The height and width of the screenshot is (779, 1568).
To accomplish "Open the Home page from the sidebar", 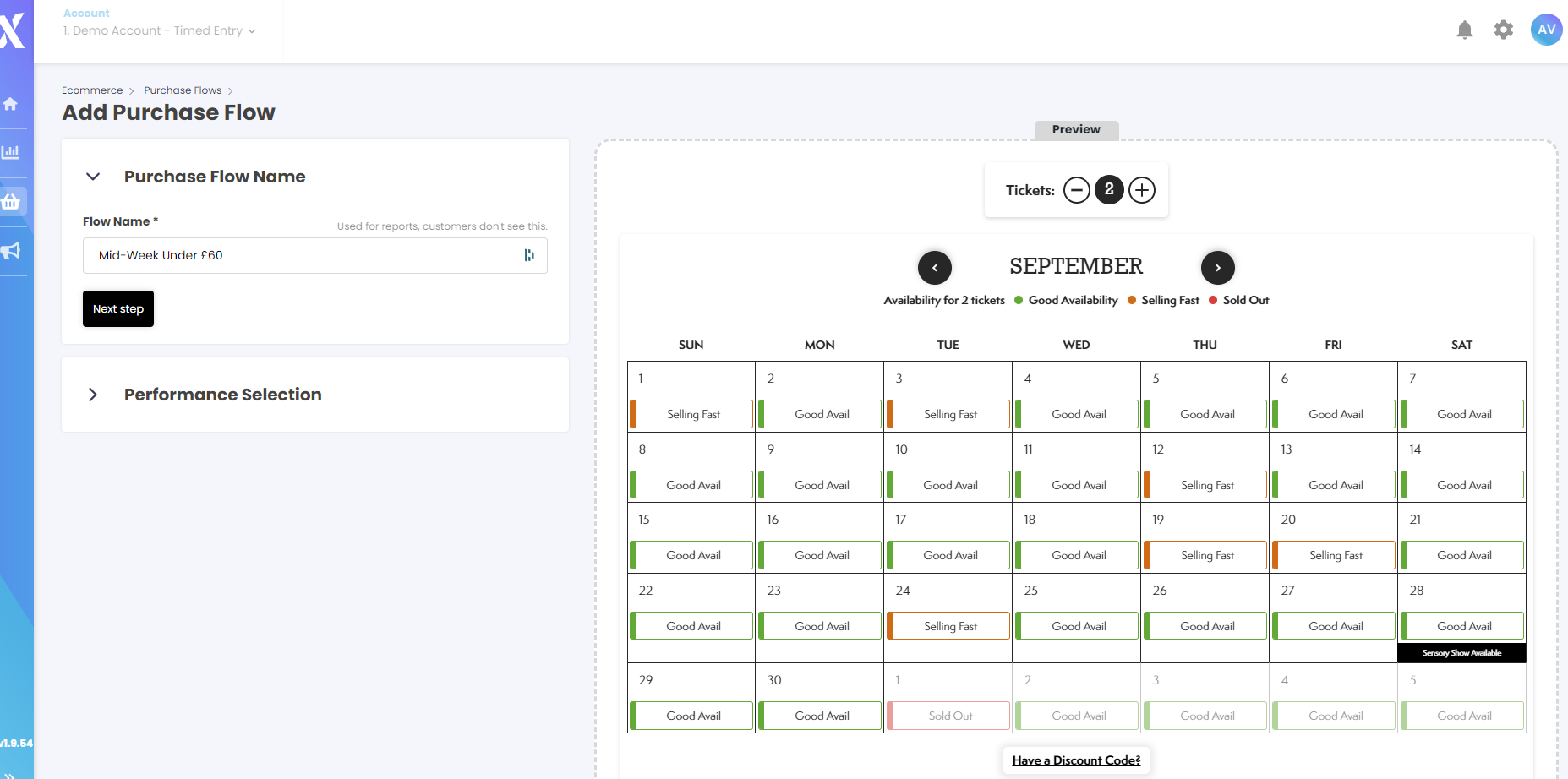I will click(12, 103).
